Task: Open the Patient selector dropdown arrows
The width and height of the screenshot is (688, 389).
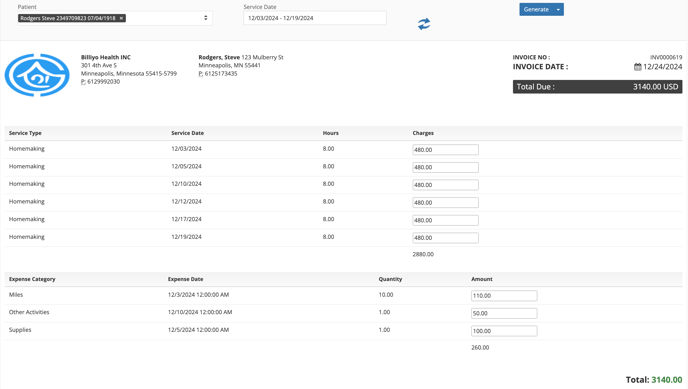Action: click(x=205, y=18)
